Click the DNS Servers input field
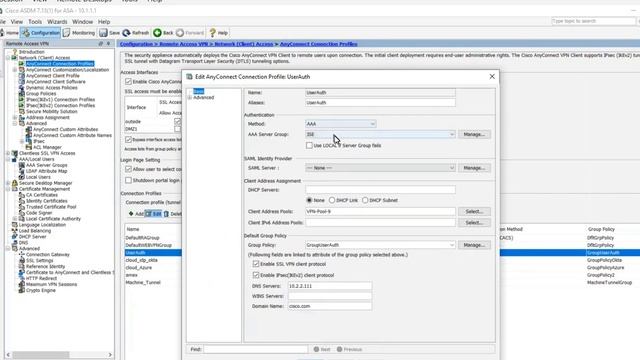Image resolution: width=640 pixels, height=360 pixels. [330, 286]
